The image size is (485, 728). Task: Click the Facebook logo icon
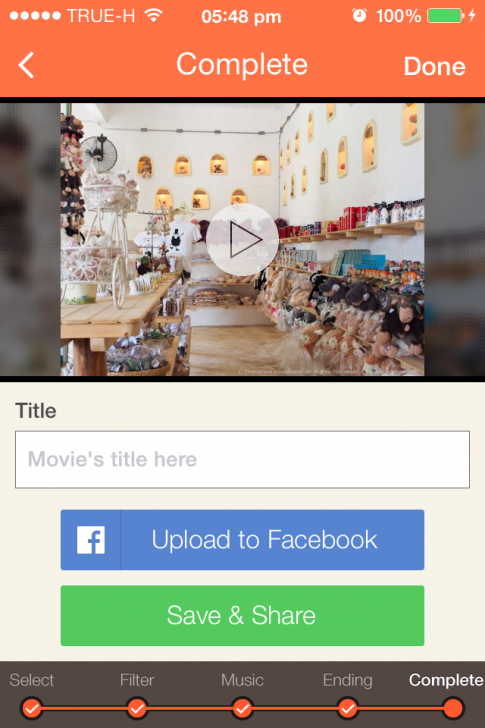(91, 540)
